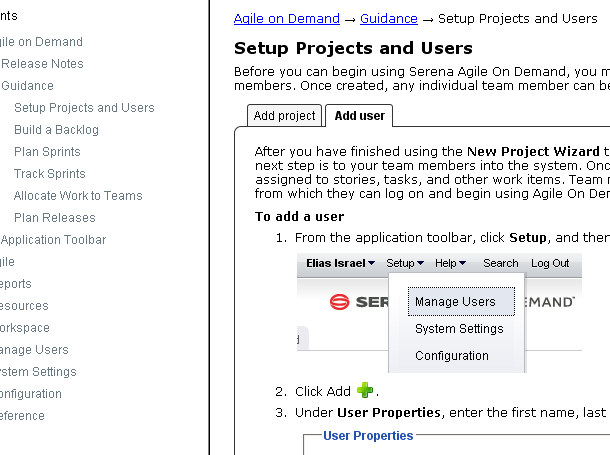This screenshot has height=455, width=610.
Task: Open the Elias Israel dropdown
Action: [x=340, y=263]
